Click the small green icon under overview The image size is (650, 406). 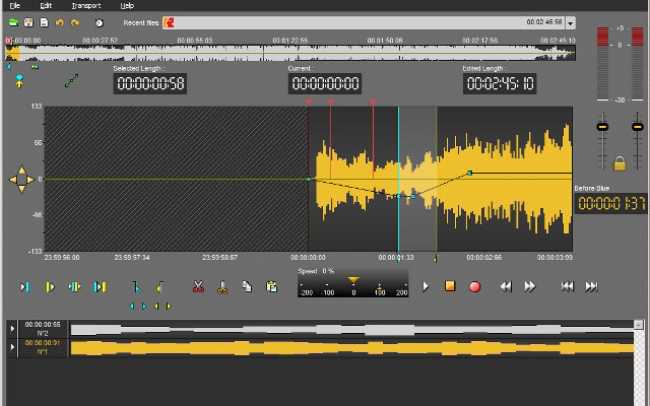35,66
